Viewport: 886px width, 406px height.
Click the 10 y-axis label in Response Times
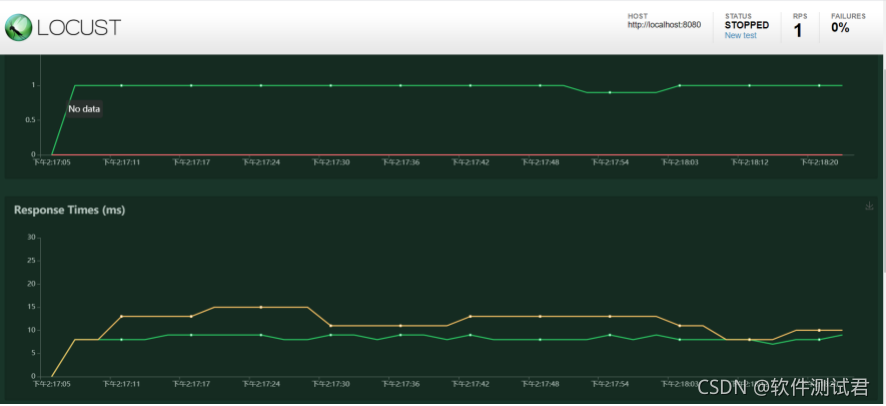pos(32,330)
